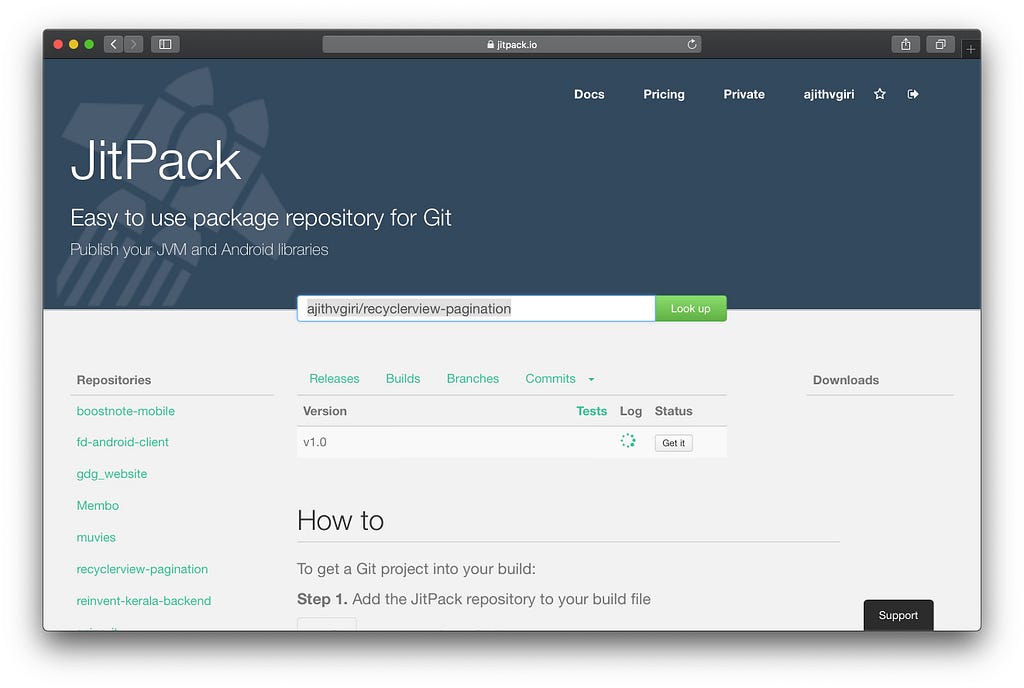The height and width of the screenshot is (688, 1024).
Task: Click the star icon in the header
Action: 880,94
